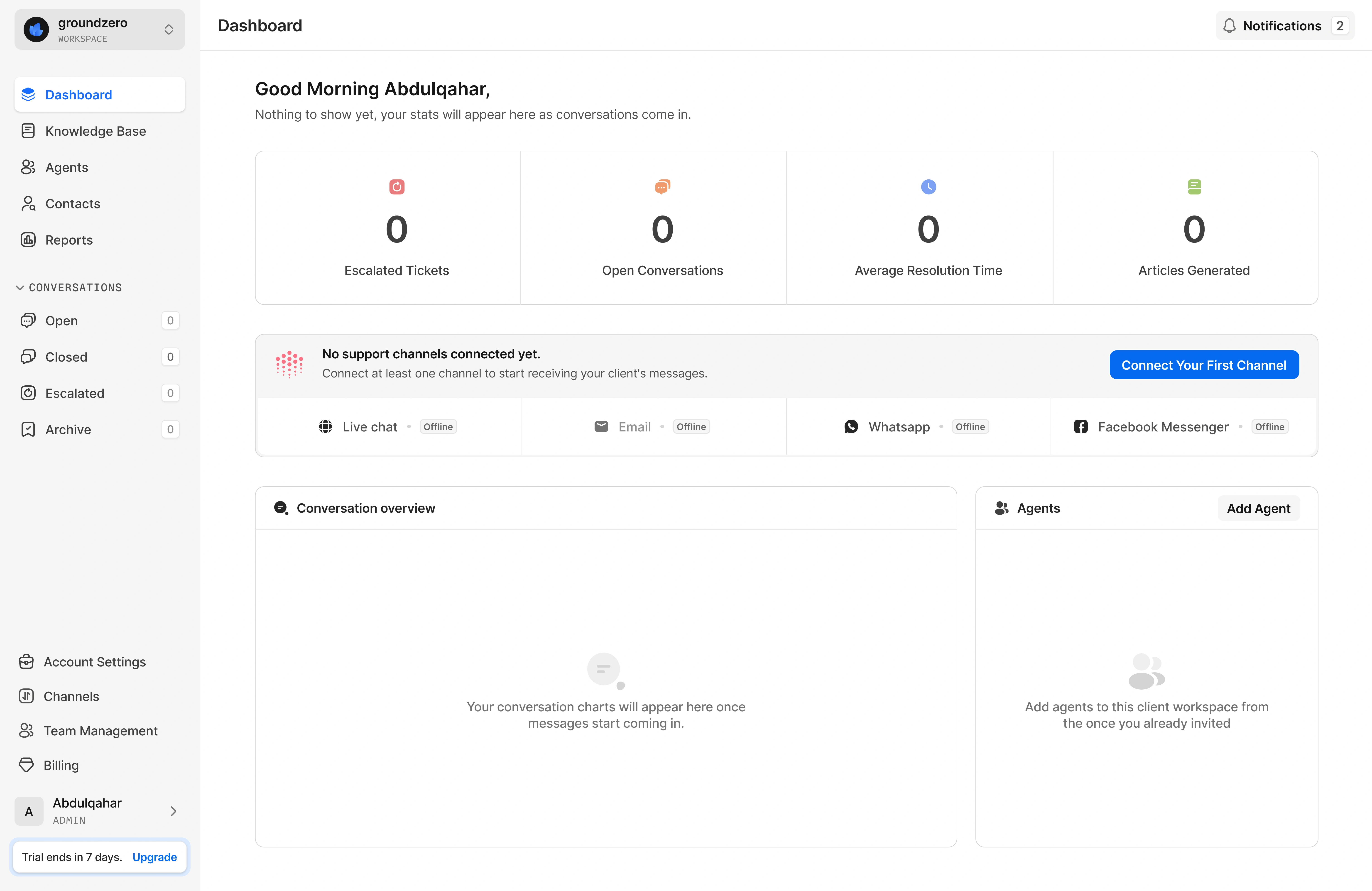Click Connect Your First Channel button
This screenshot has width=1372, height=891.
[x=1204, y=365]
